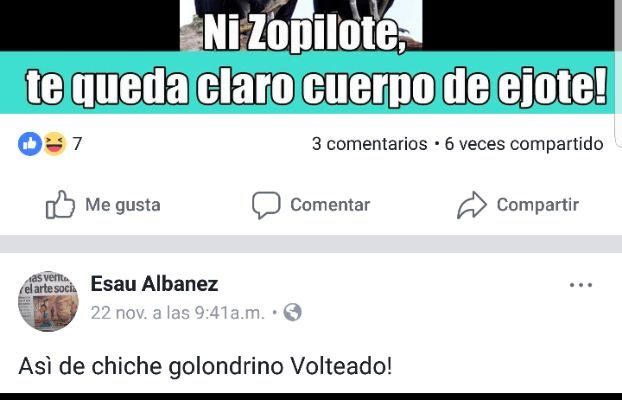Click the Compartir share arrow icon
The height and width of the screenshot is (400, 622).
pyautogui.click(x=472, y=205)
